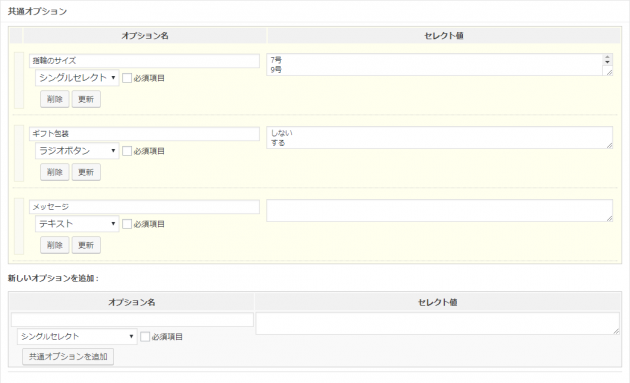Click scroll-down arrow in 指輪のサイズ select values

click(607, 62)
